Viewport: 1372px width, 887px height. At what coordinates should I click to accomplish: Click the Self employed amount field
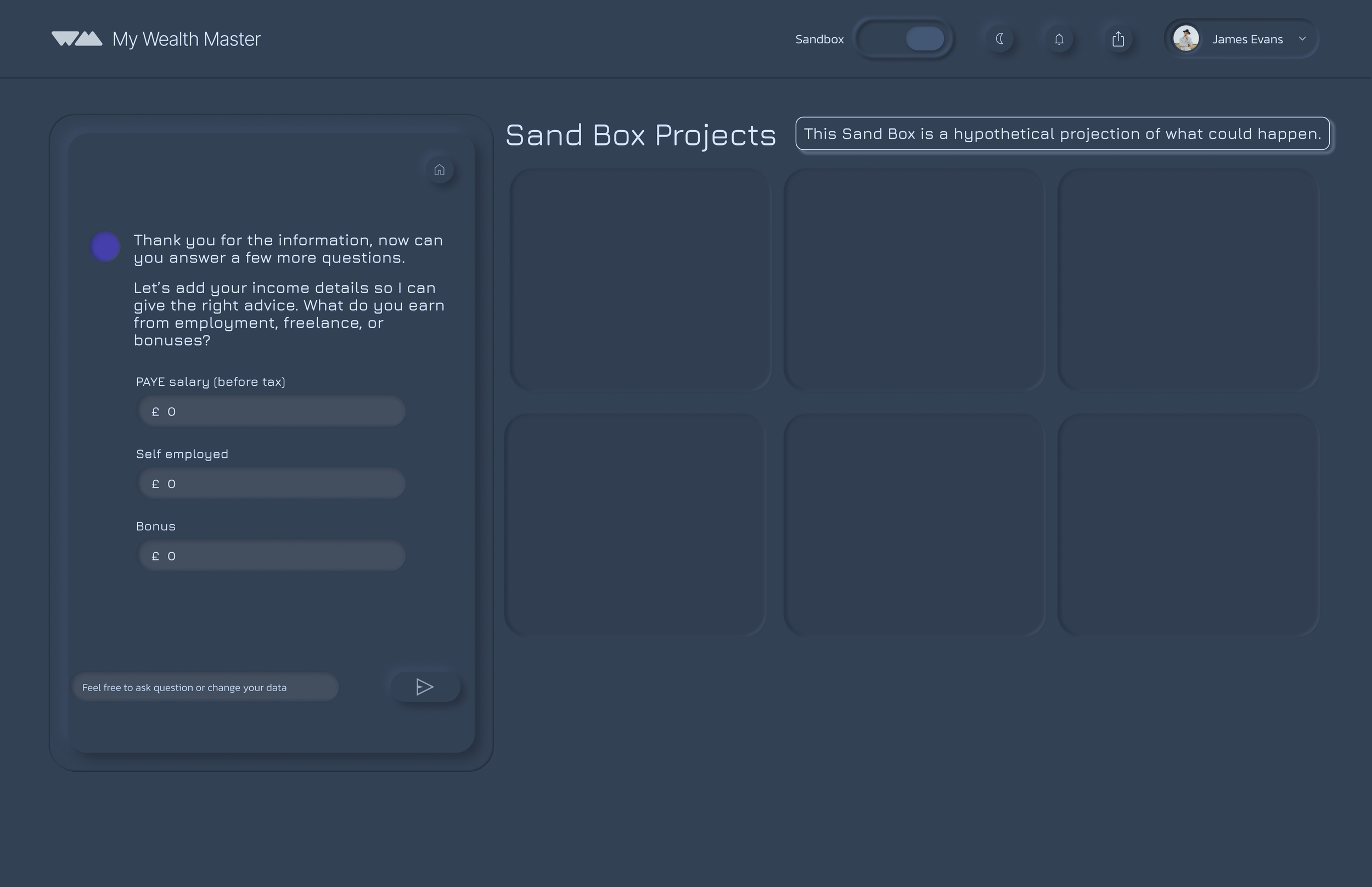272,483
